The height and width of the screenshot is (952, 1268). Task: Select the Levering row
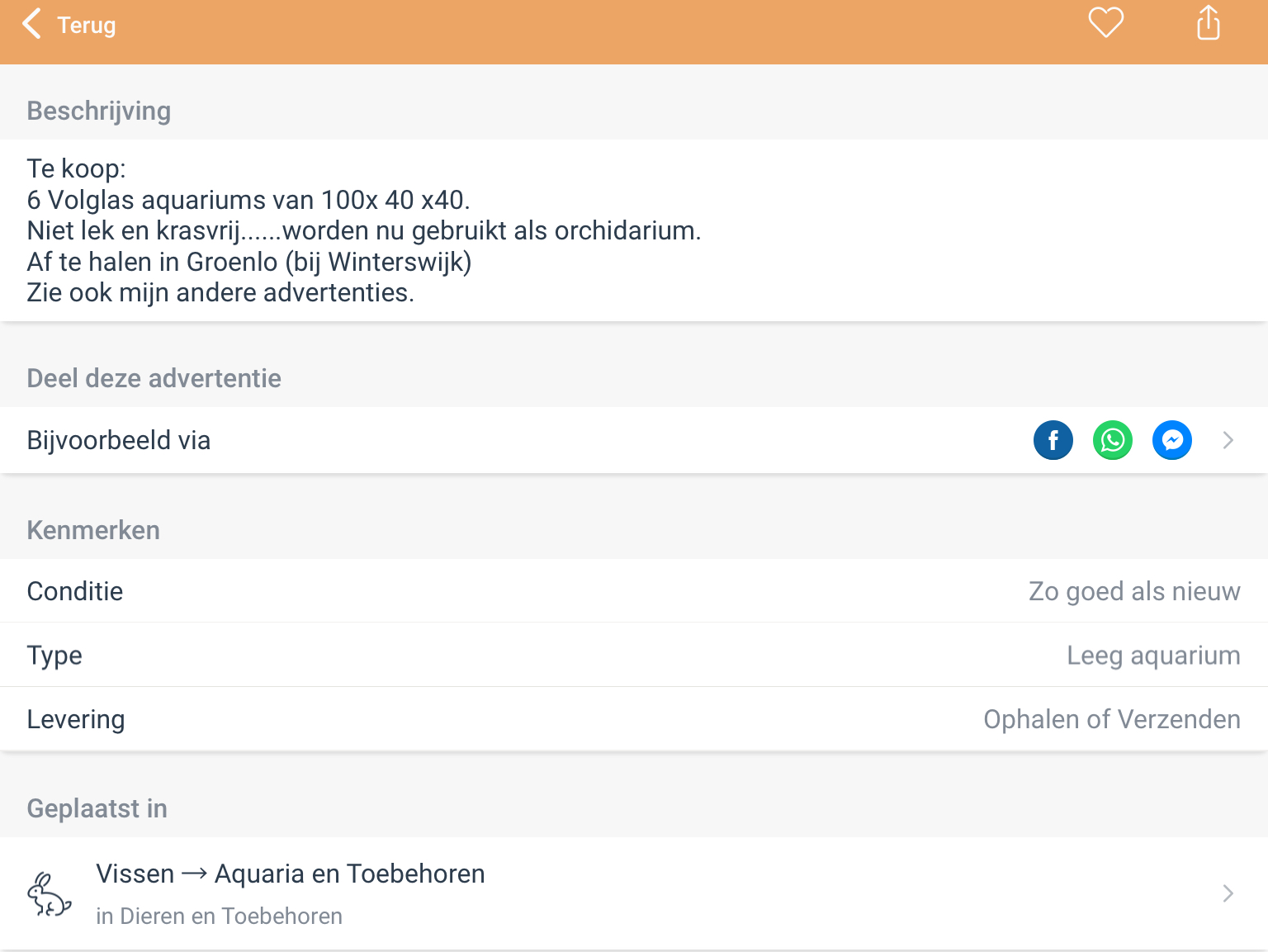pyautogui.click(x=76, y=719)
